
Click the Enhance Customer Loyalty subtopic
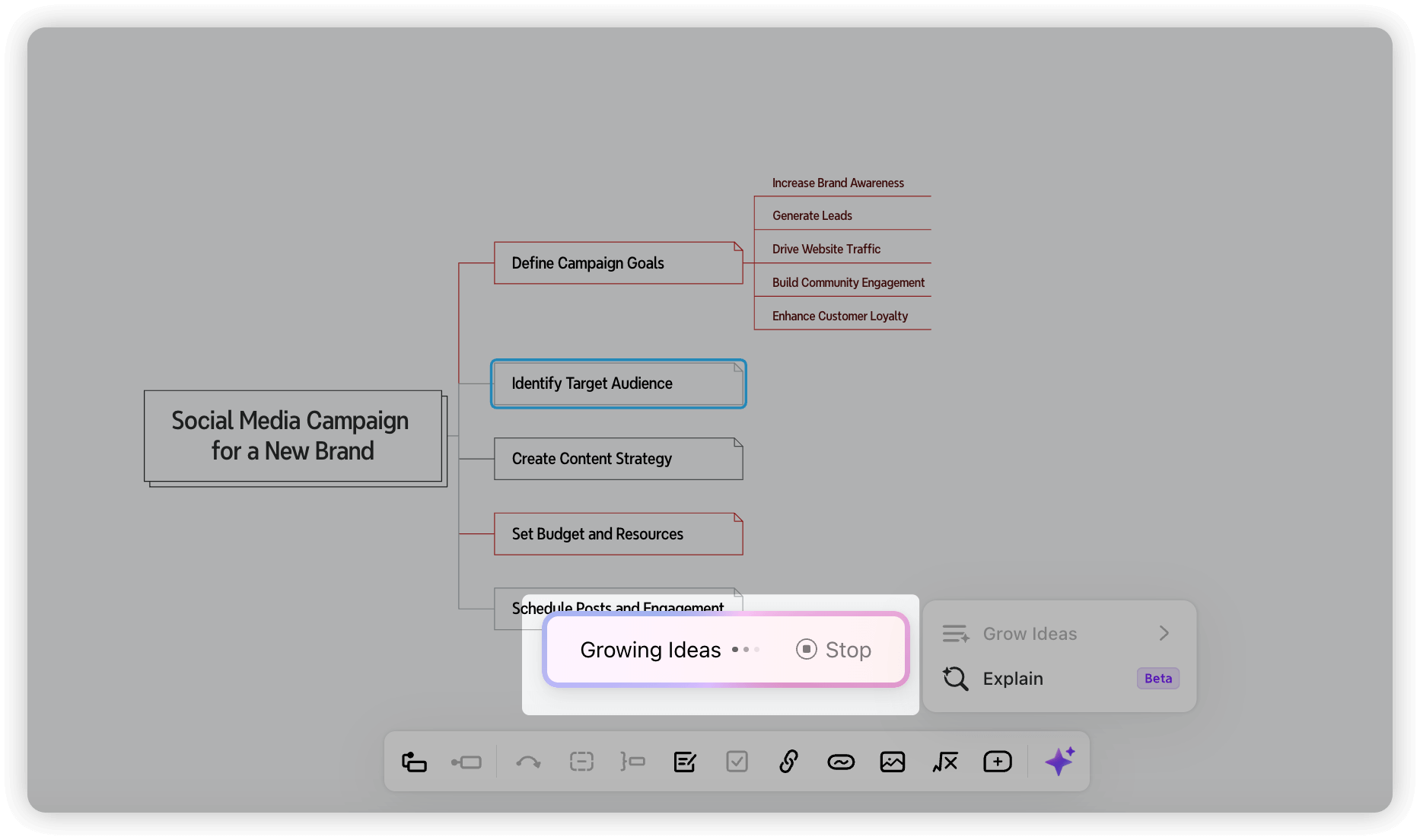(x=839, y=317)
